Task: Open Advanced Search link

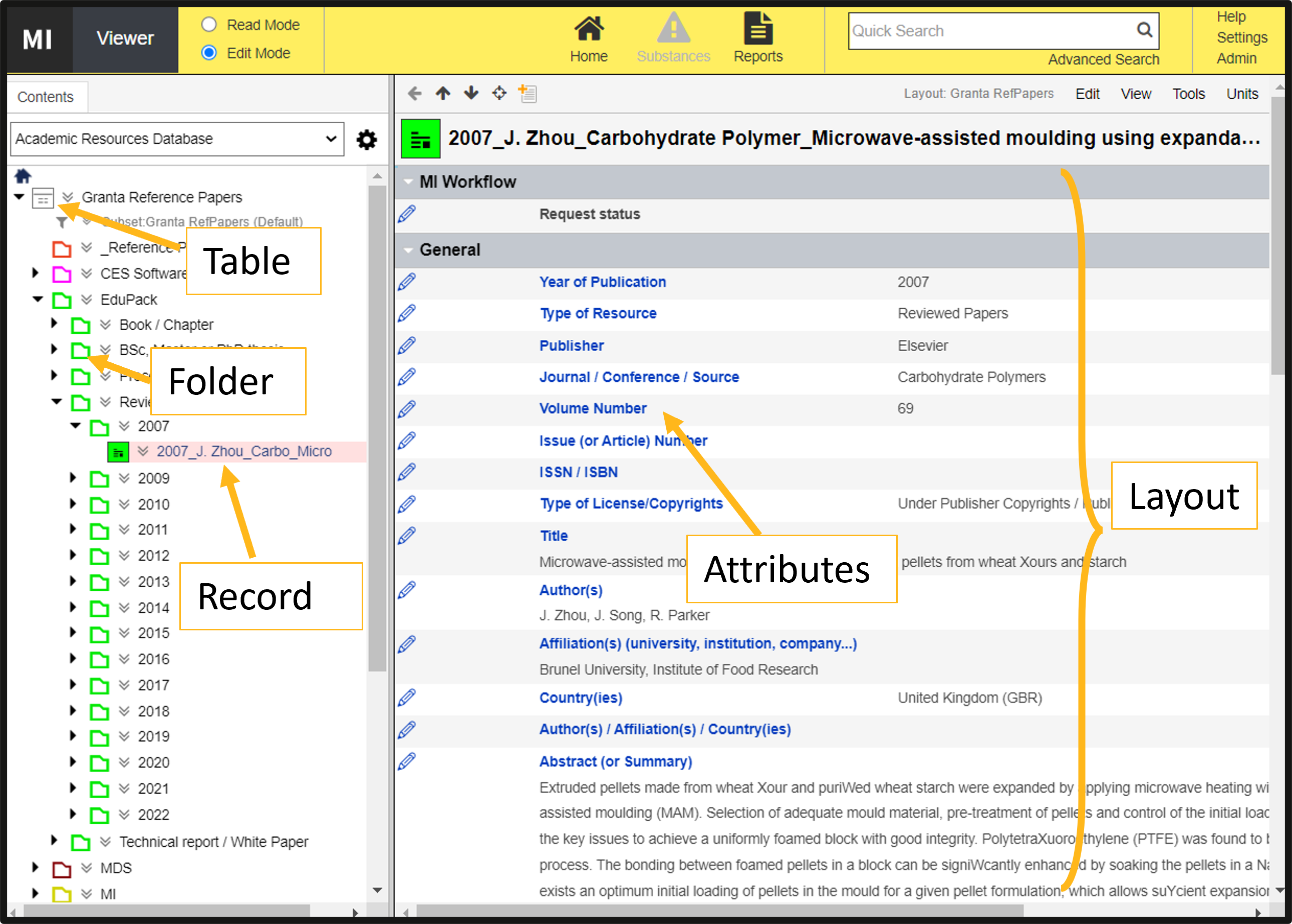Action: [1103, 59]
